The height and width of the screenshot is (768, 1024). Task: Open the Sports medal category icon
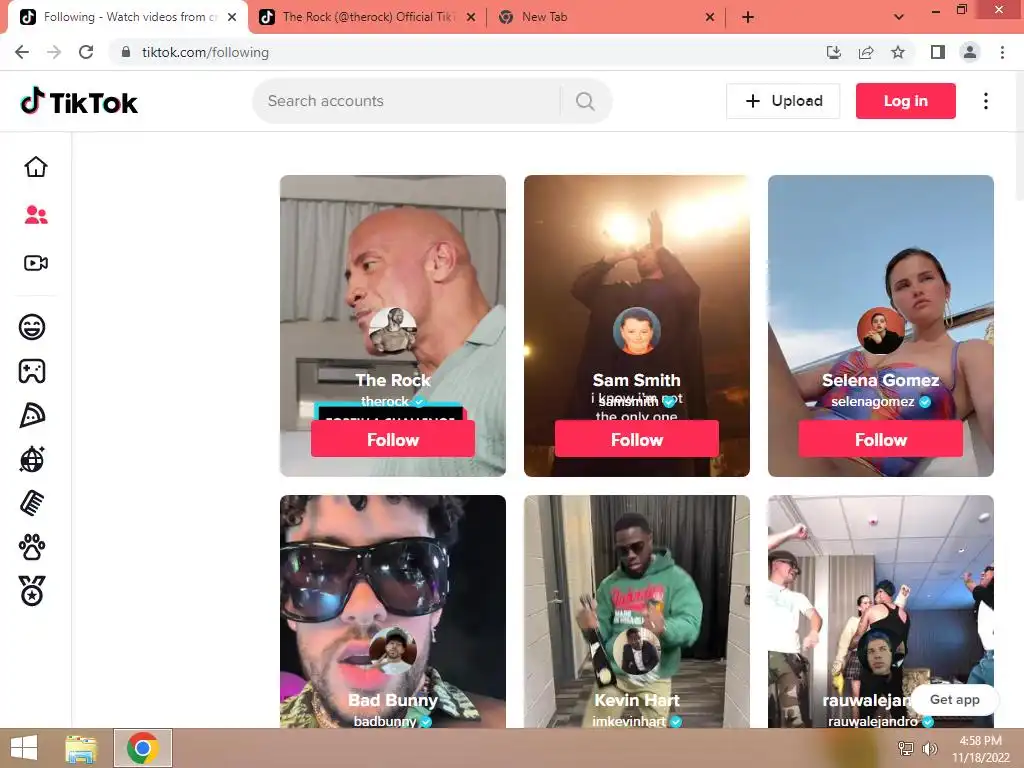click(32, 591)
